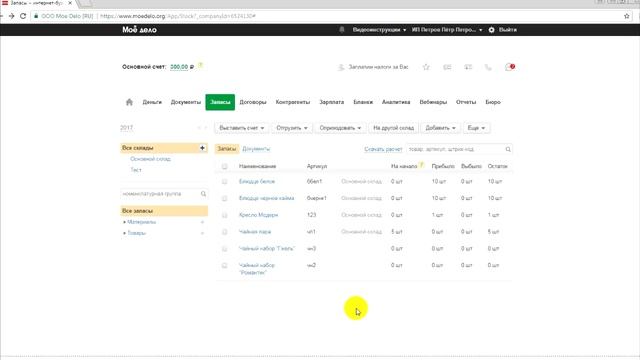Click the Скачать расчет link
The width and height of the screenshot is (640, 360).
(x=383, y=149)
